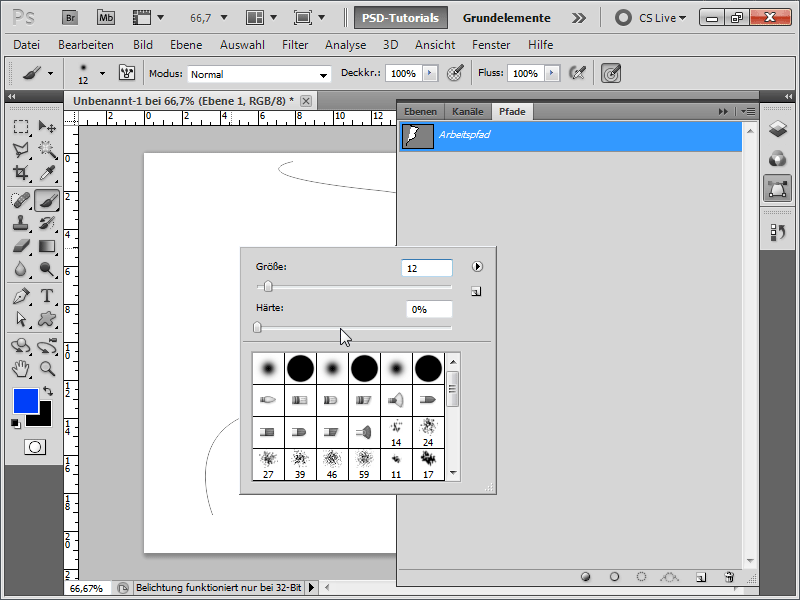This screenshot has height=600, width=800.
Task: Click the Größe value field
Action: coord(427,268)
